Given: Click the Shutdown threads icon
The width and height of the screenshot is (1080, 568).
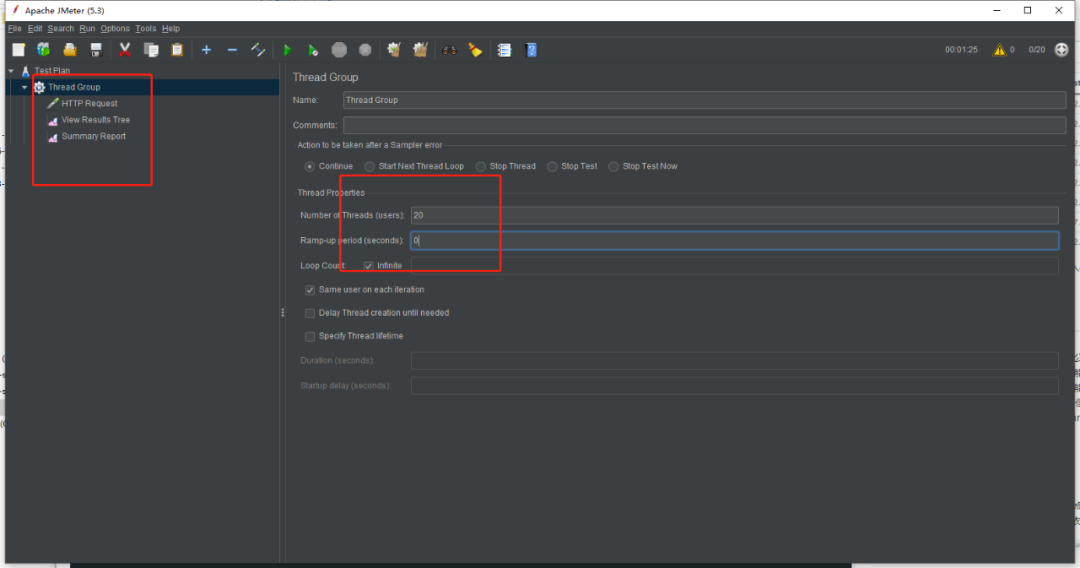Looking at the screenshot, I should [x=365, y=50].
